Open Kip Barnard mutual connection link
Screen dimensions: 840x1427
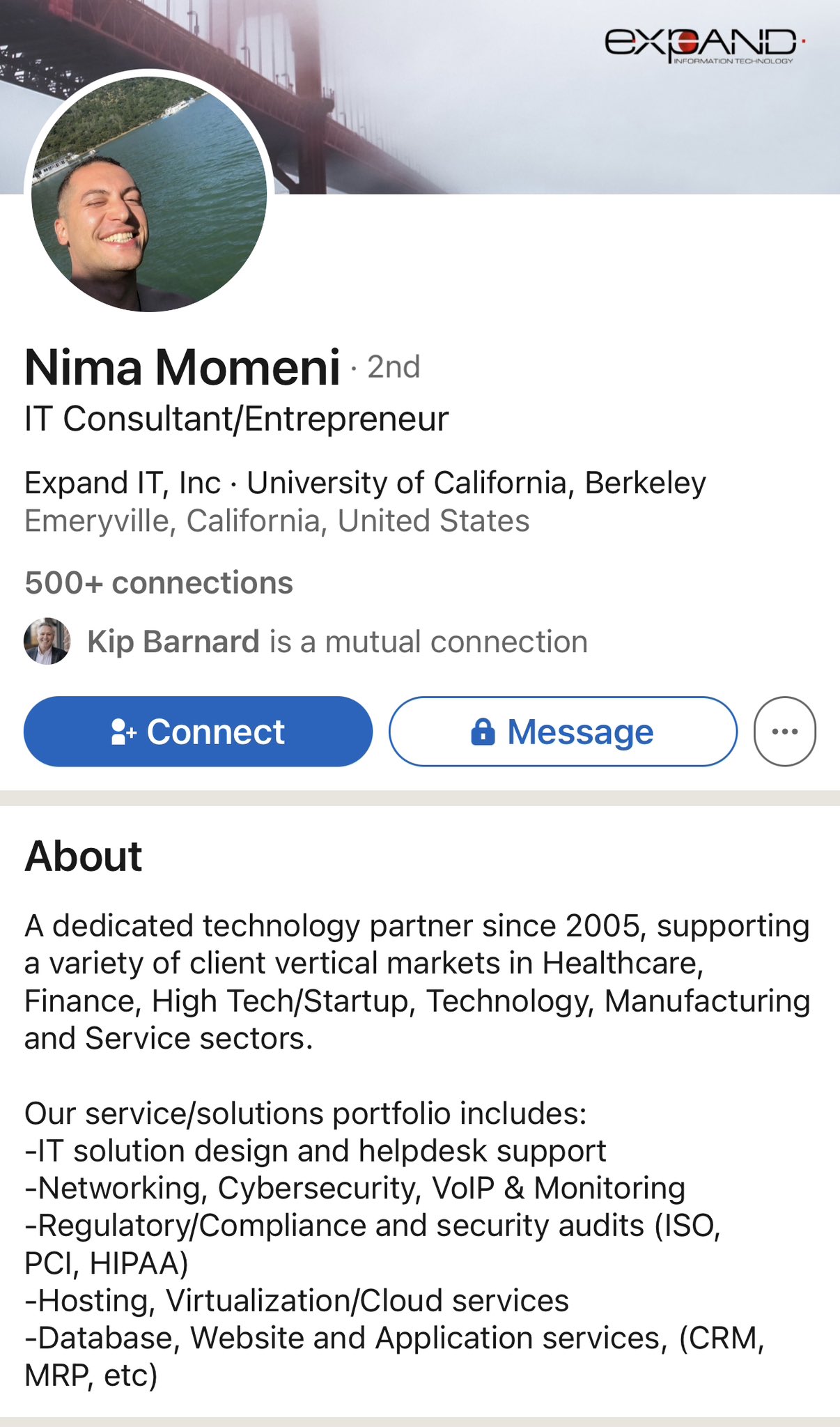tap(337, 641)
